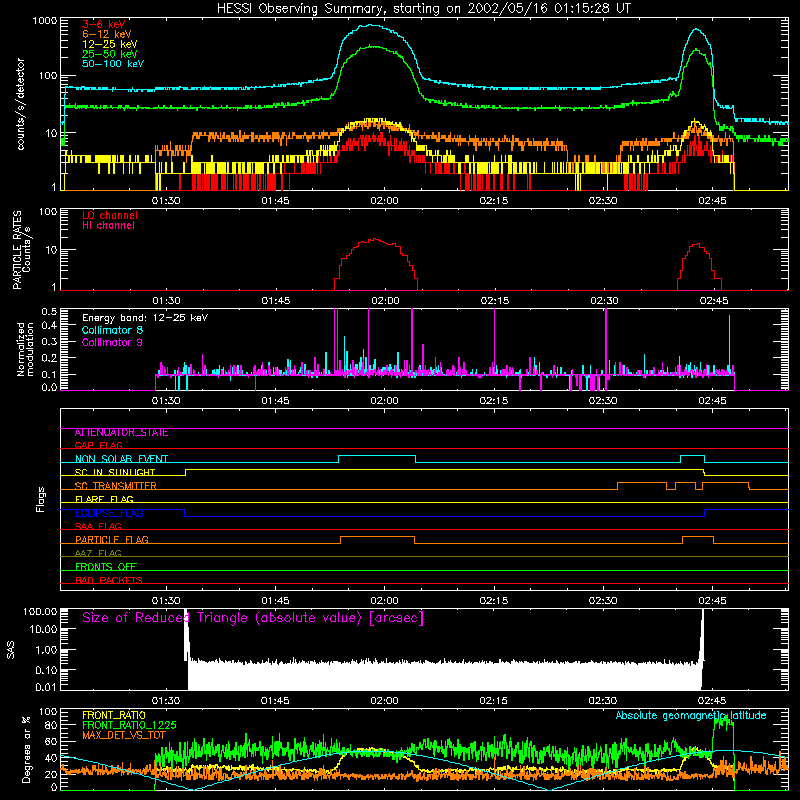Click the HESSI Observing Summary title text

click(x=424, y=9)
